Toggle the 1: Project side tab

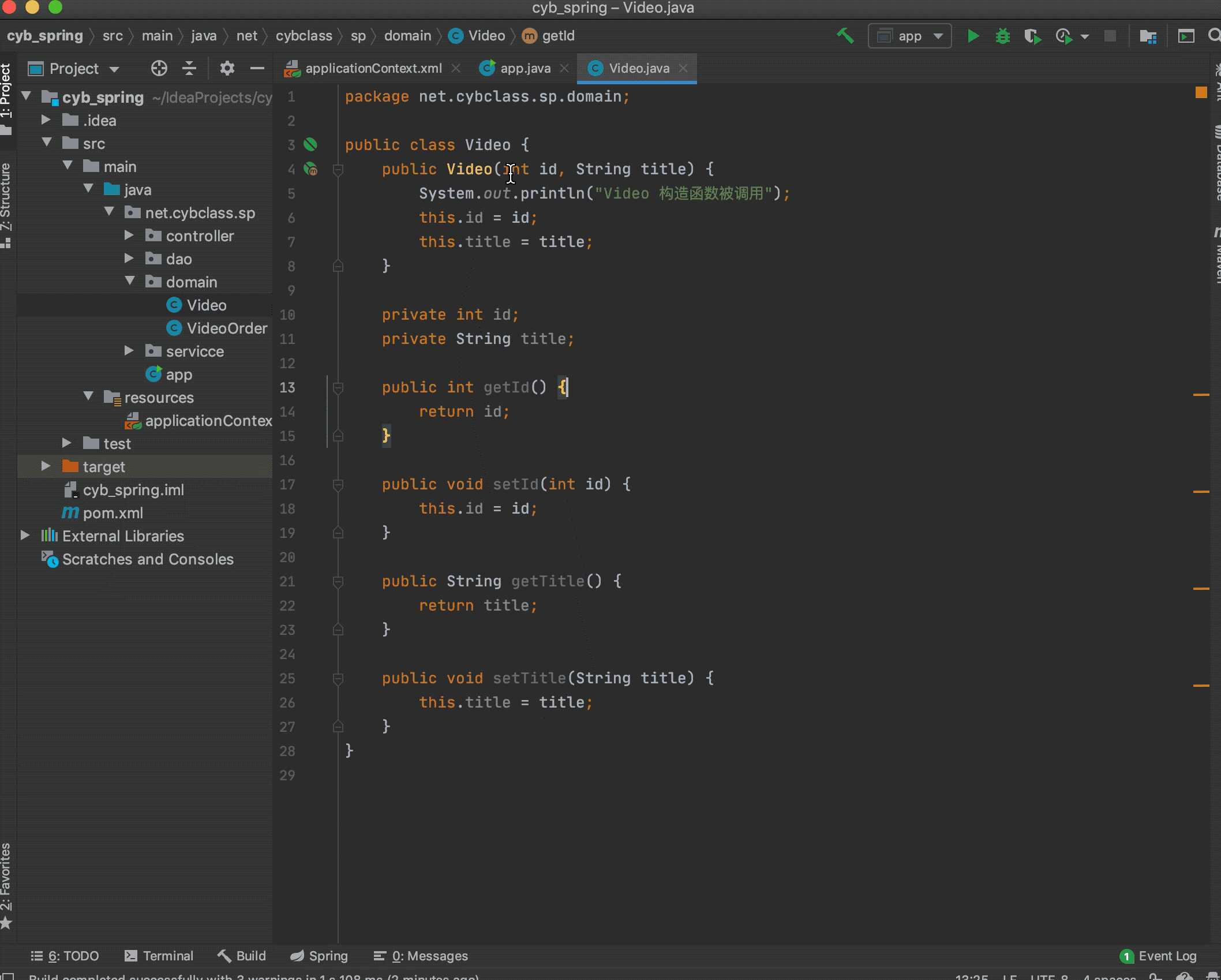pyautogui.click(x=6, y=98)
